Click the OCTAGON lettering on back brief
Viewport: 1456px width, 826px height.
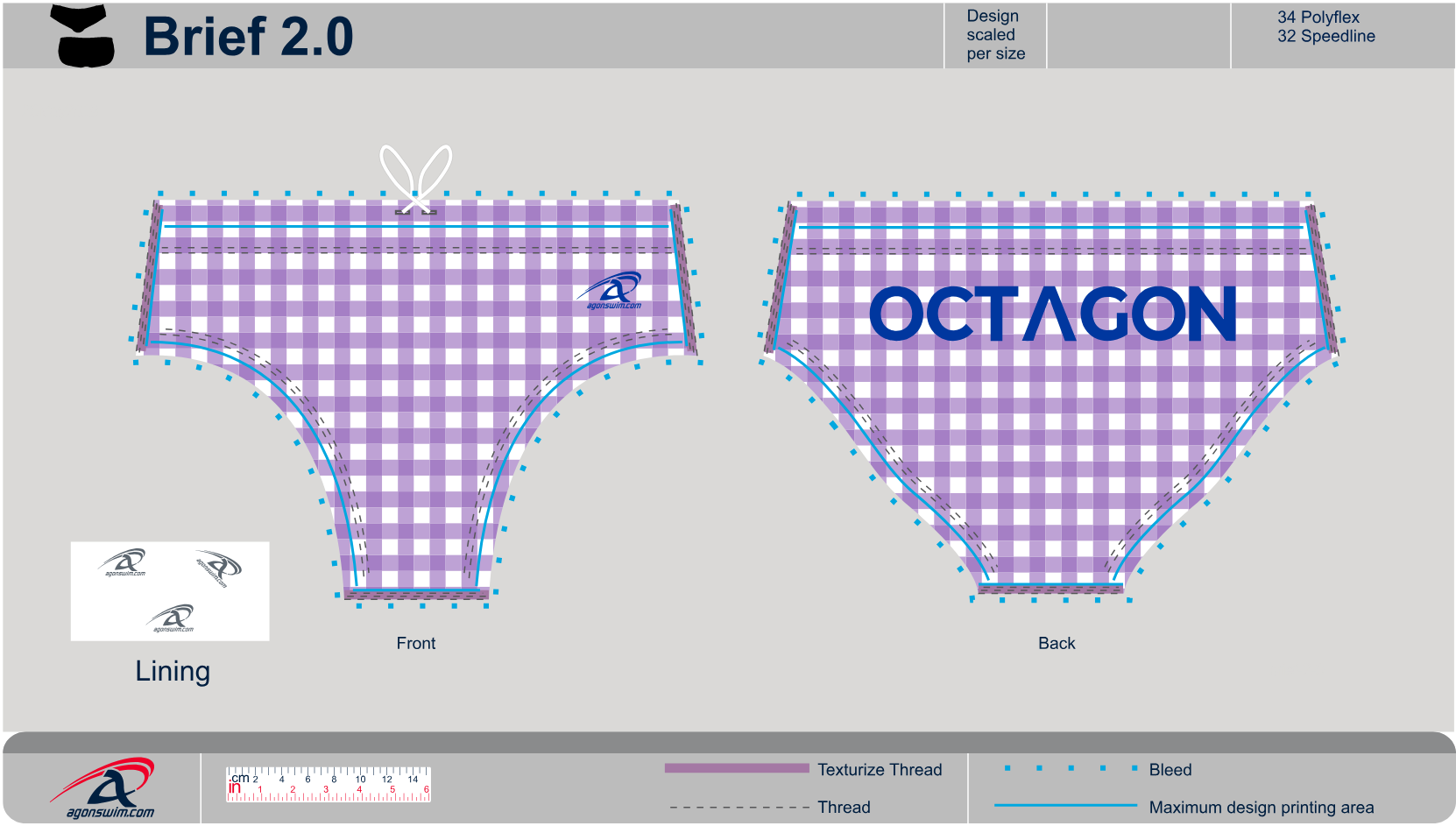[x=1052, y=314]
